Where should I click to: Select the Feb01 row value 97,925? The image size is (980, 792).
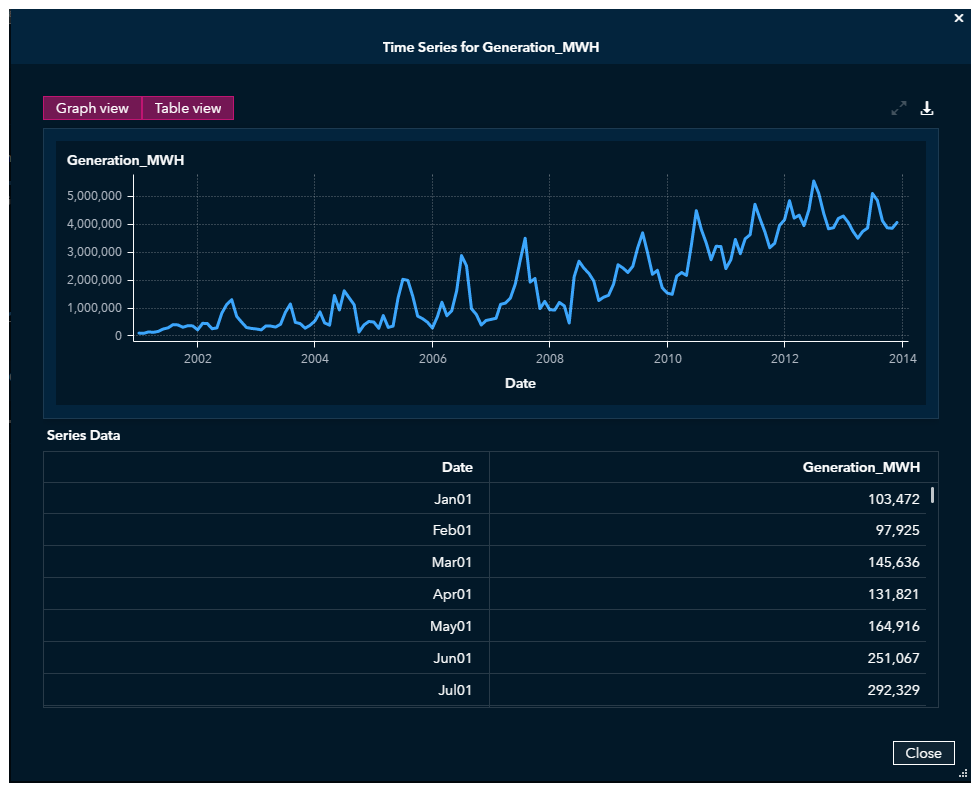[x=897, y=530]
